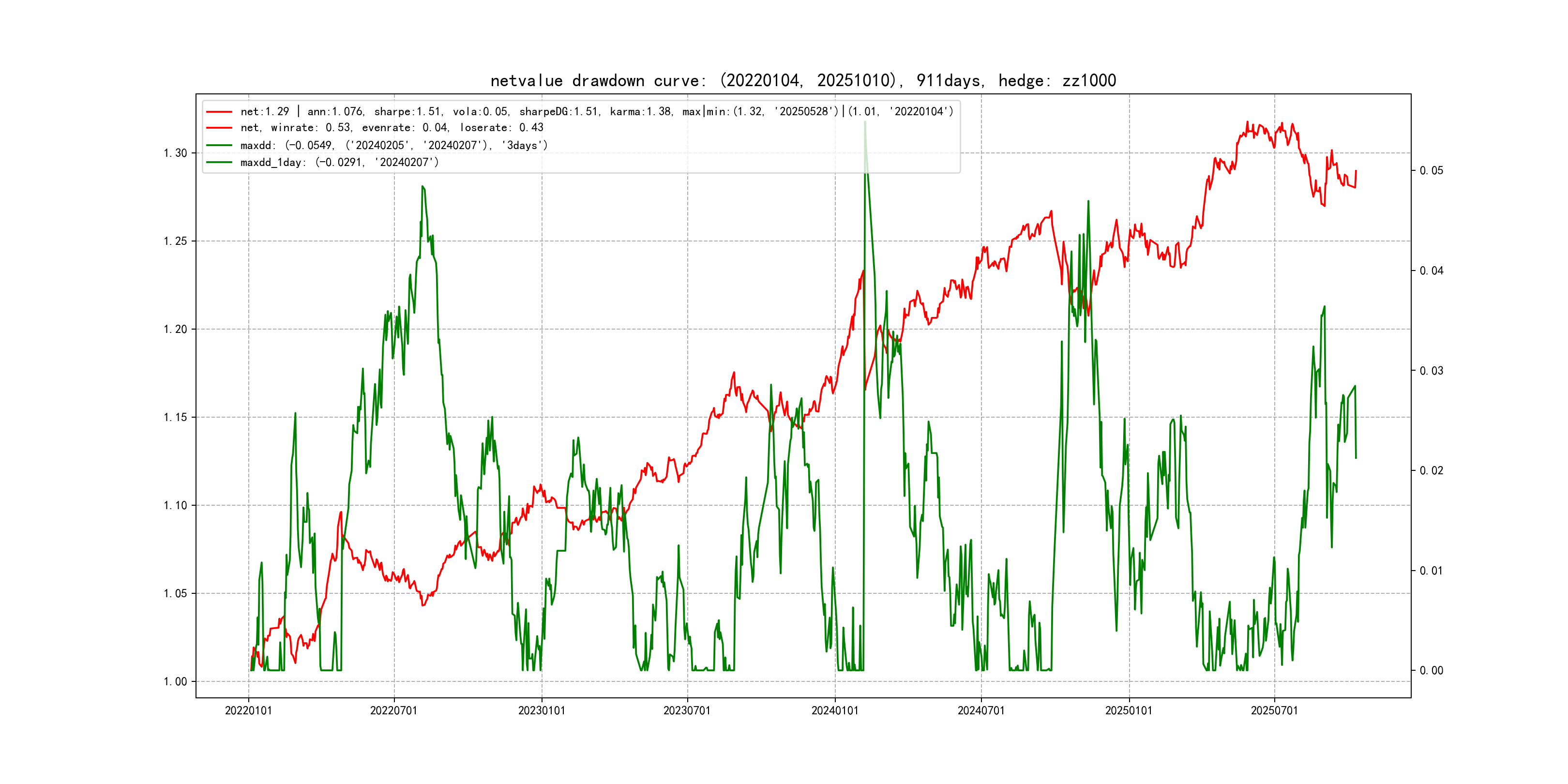Click the 1.30 left y-axis label
This screenshot has height=784, width=1568.
point(175,153)
